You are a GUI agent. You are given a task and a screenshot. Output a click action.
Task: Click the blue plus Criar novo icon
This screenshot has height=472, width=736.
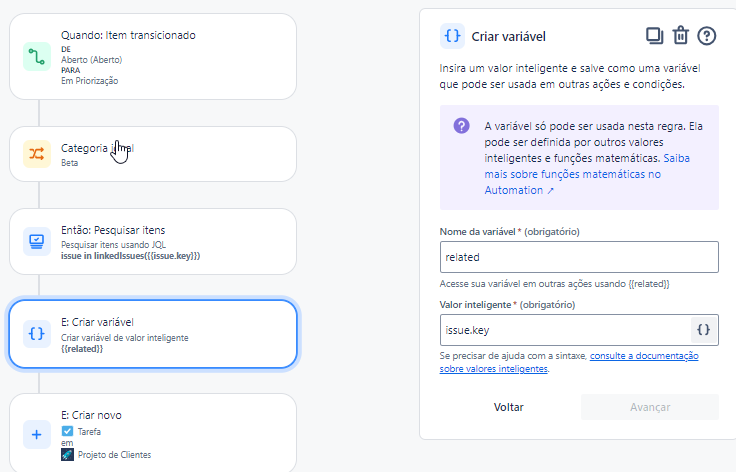37,435
